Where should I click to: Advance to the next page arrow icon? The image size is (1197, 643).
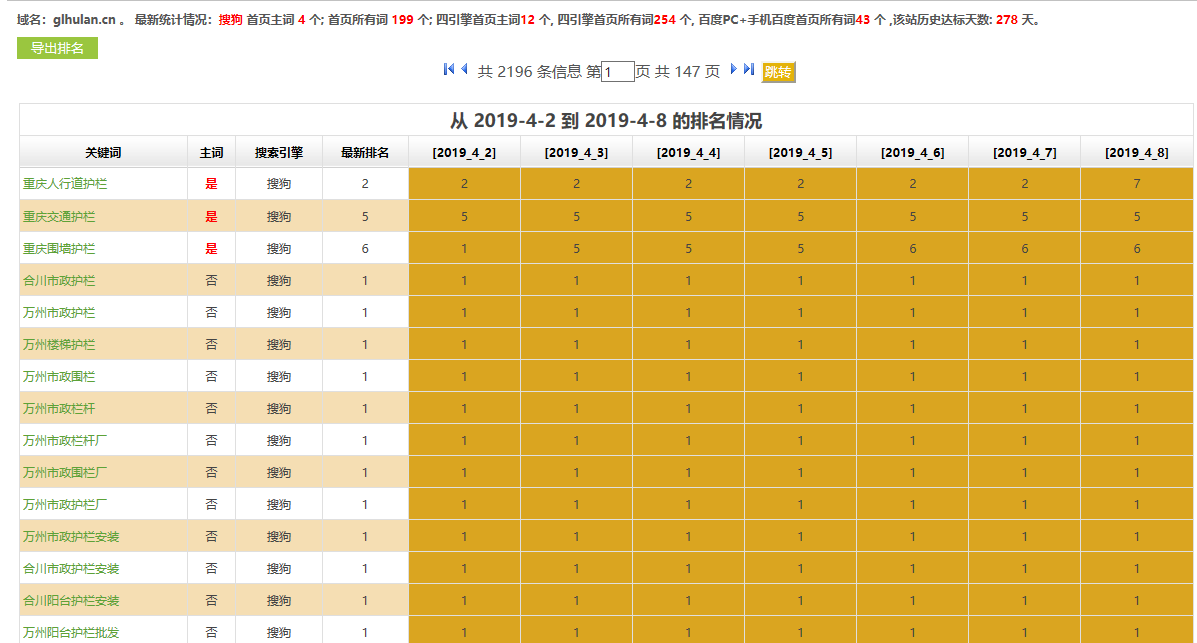(733, 69)
